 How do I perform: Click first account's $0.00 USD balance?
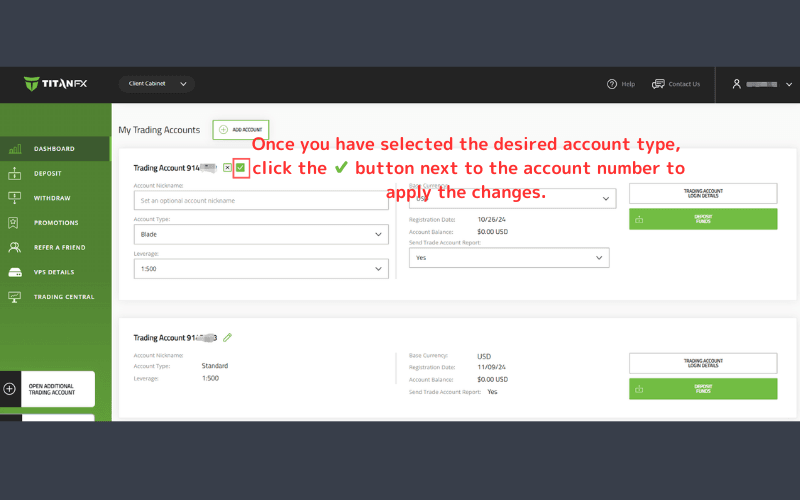pyautogui.click(x=492, y=232)
